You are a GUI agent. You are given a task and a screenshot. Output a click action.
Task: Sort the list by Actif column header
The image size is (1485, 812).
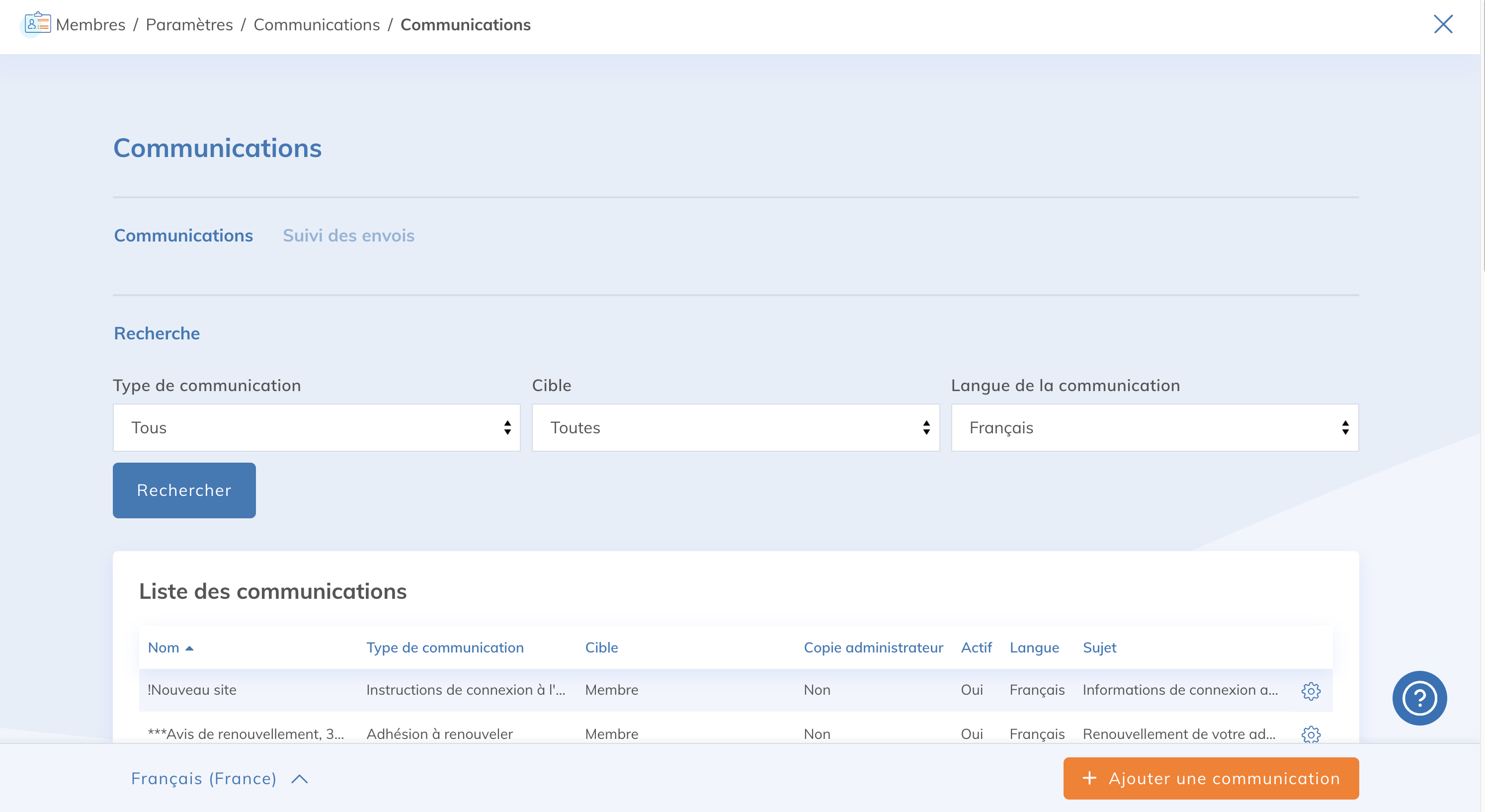click(976, 648)
